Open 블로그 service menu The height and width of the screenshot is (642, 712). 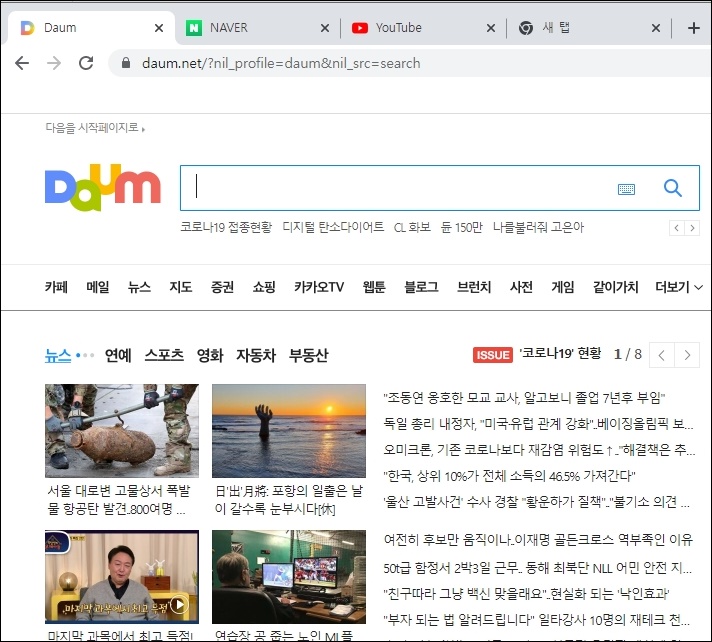pyautogui.click(x=421, y=287)
